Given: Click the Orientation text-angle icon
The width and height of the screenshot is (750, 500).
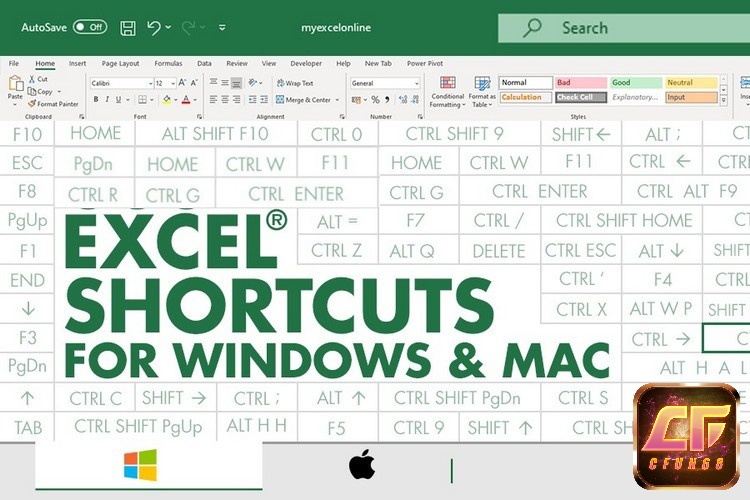Looking at the screenshot, I should [x=253, y=82].
